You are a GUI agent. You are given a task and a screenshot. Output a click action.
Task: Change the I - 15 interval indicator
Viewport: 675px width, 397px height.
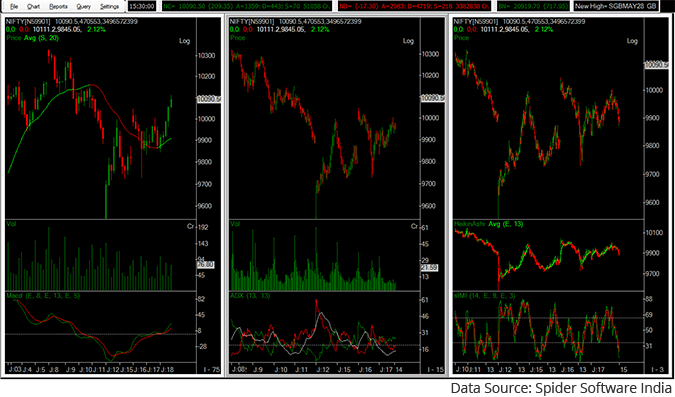[x=435, y=369]
